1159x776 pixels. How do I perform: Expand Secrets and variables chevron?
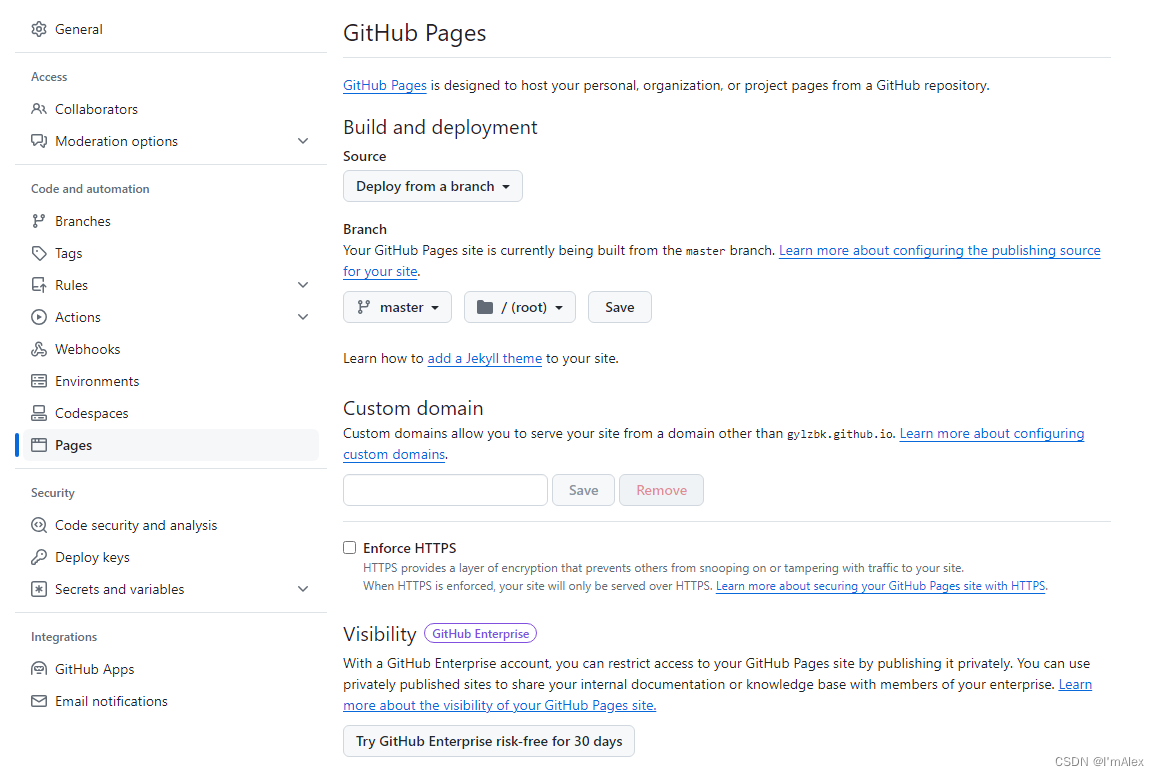click(x=303, y=589)
